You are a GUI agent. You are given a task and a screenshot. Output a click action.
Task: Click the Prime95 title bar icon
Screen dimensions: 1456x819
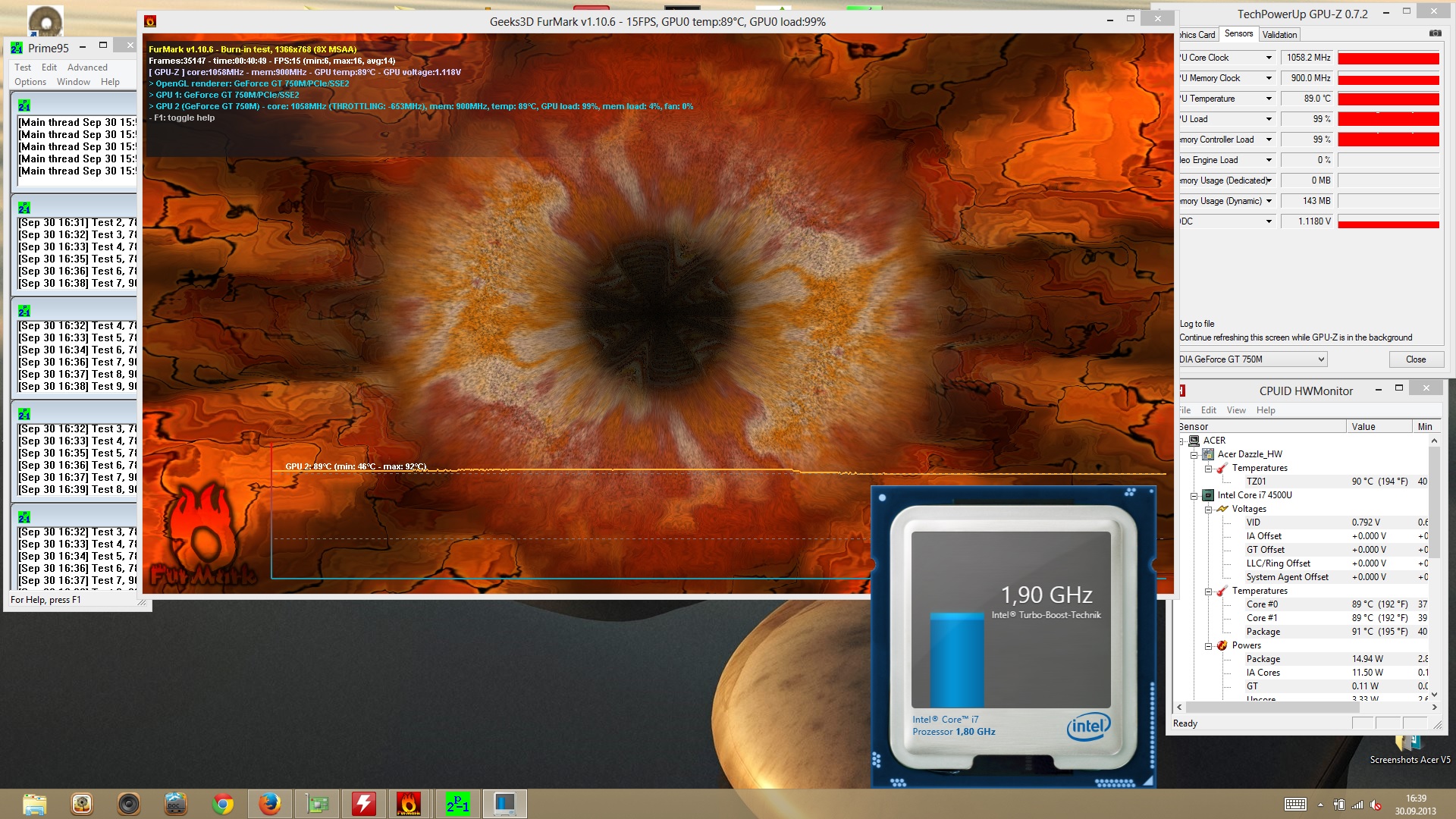click(x=17, y=48)
